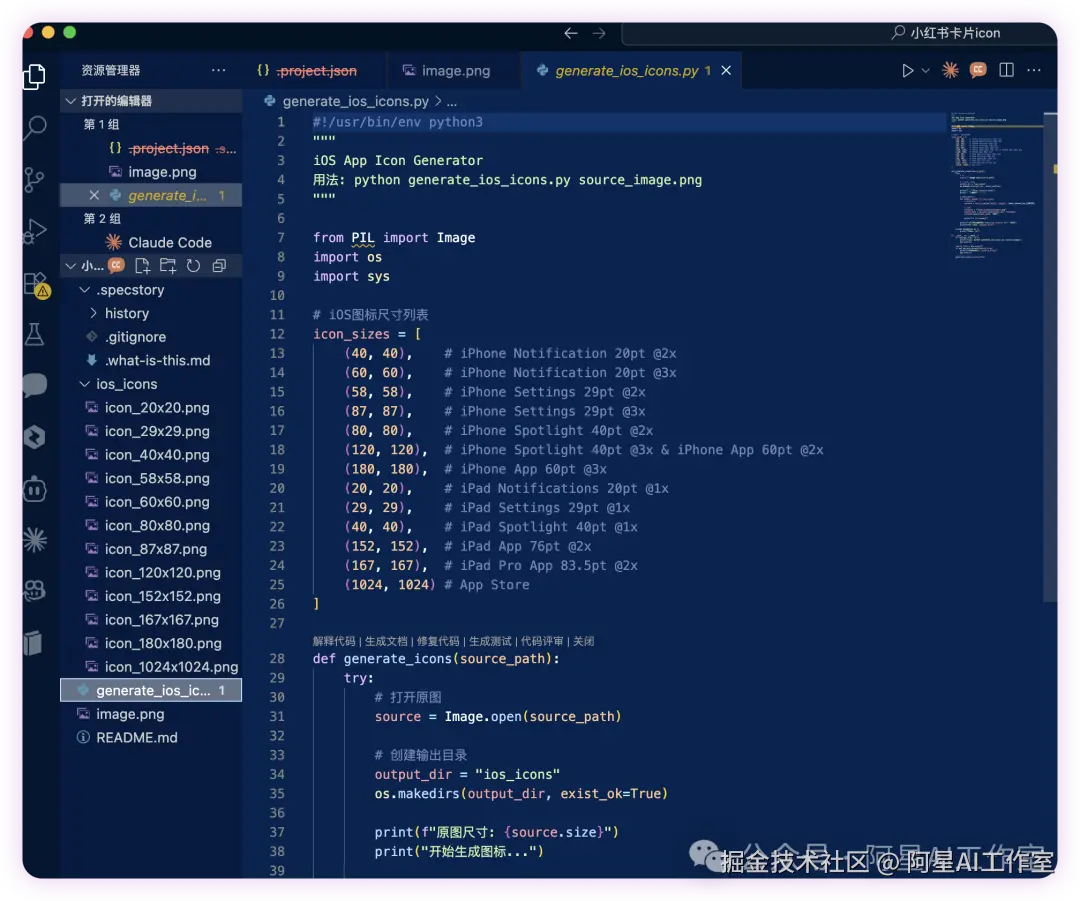Click the 生成文档 code lens link
Screen dimensions: 1080x901
(x=386, y=641)
